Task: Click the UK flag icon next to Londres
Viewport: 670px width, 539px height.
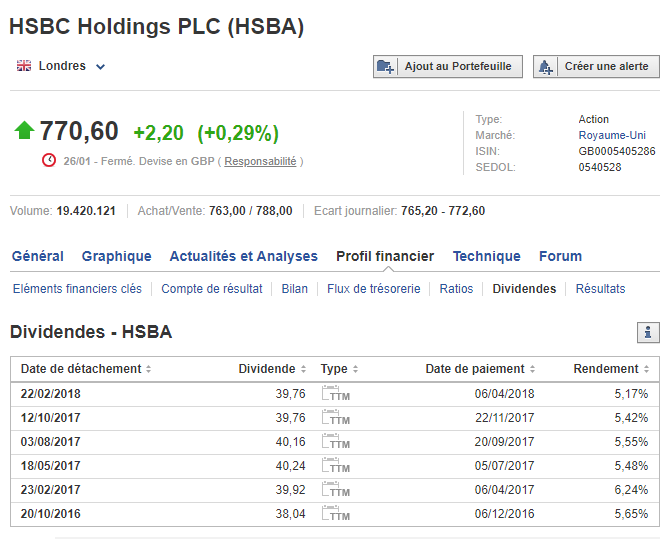Action: tap(24, 66)
